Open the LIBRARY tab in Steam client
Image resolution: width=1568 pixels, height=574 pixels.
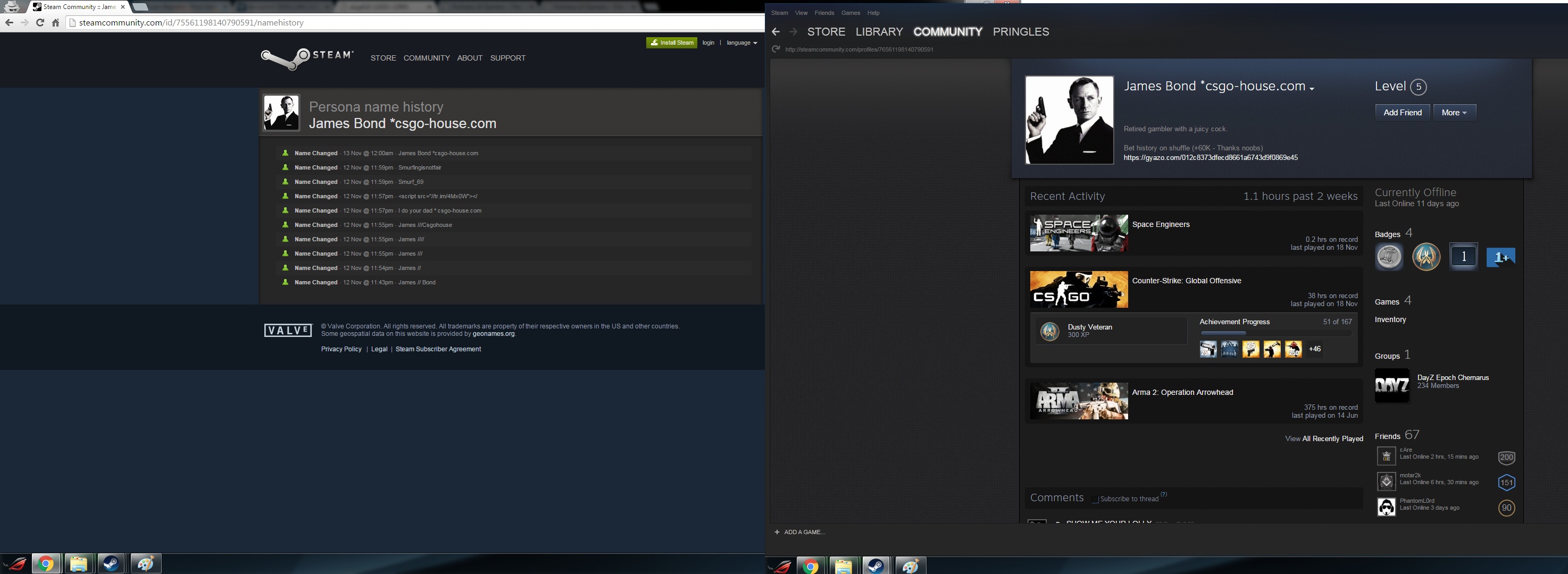[879, 31]
